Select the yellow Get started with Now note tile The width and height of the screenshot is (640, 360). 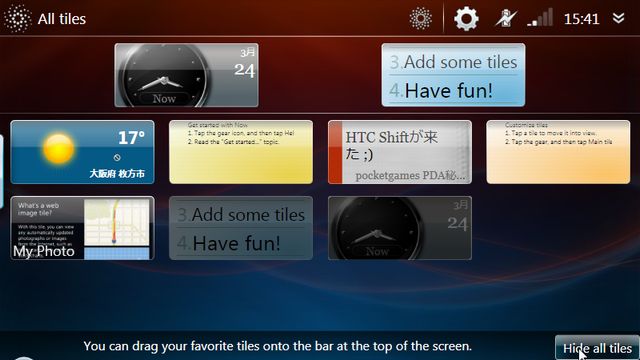click(241, 152)
